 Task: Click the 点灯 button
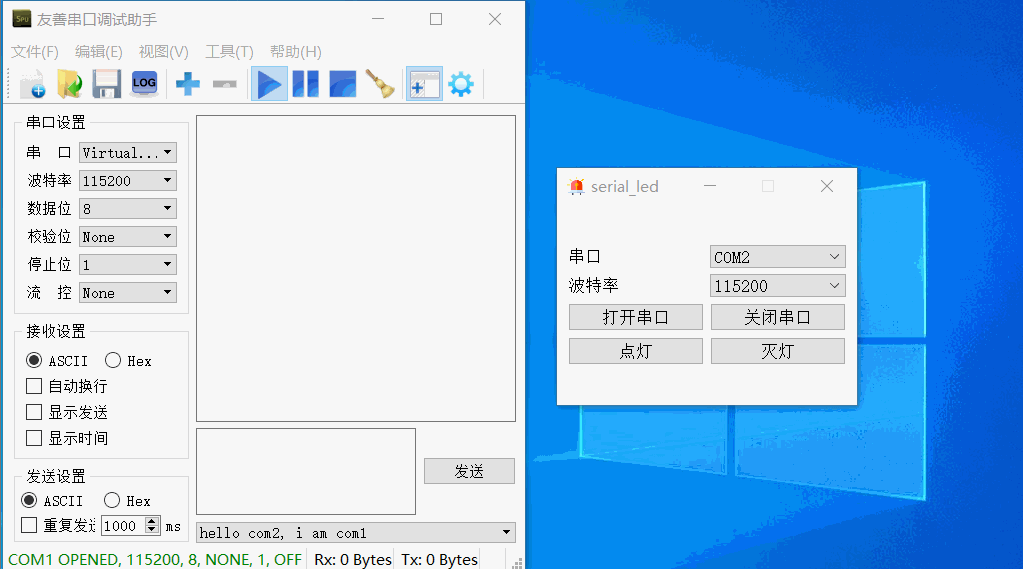[x=635, y=351]
